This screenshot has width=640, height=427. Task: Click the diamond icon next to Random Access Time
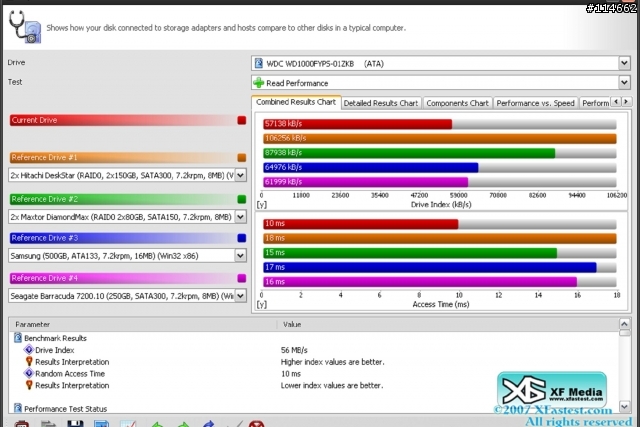point(29,373)
